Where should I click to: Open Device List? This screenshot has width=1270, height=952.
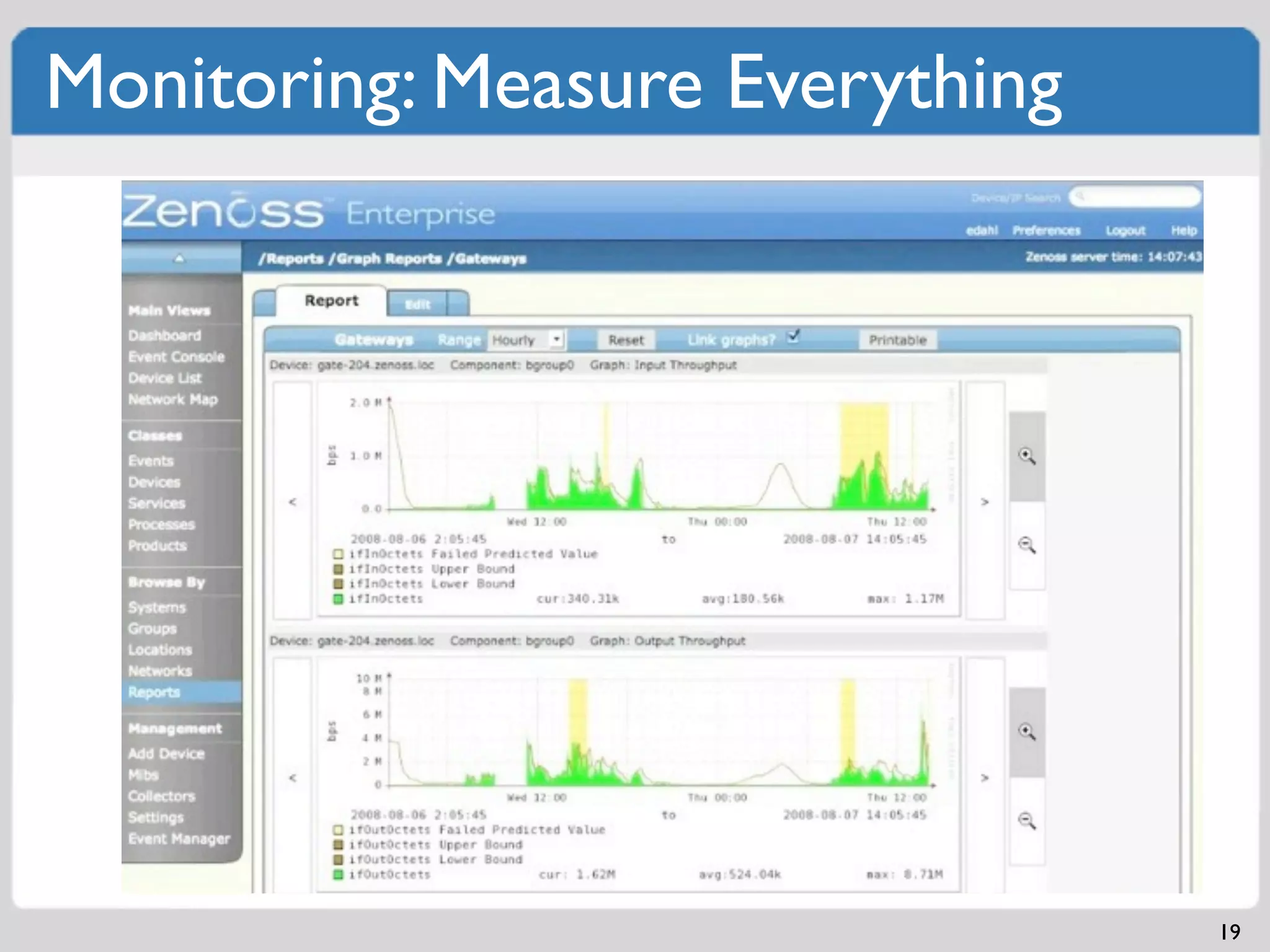[x=164, y=378]
